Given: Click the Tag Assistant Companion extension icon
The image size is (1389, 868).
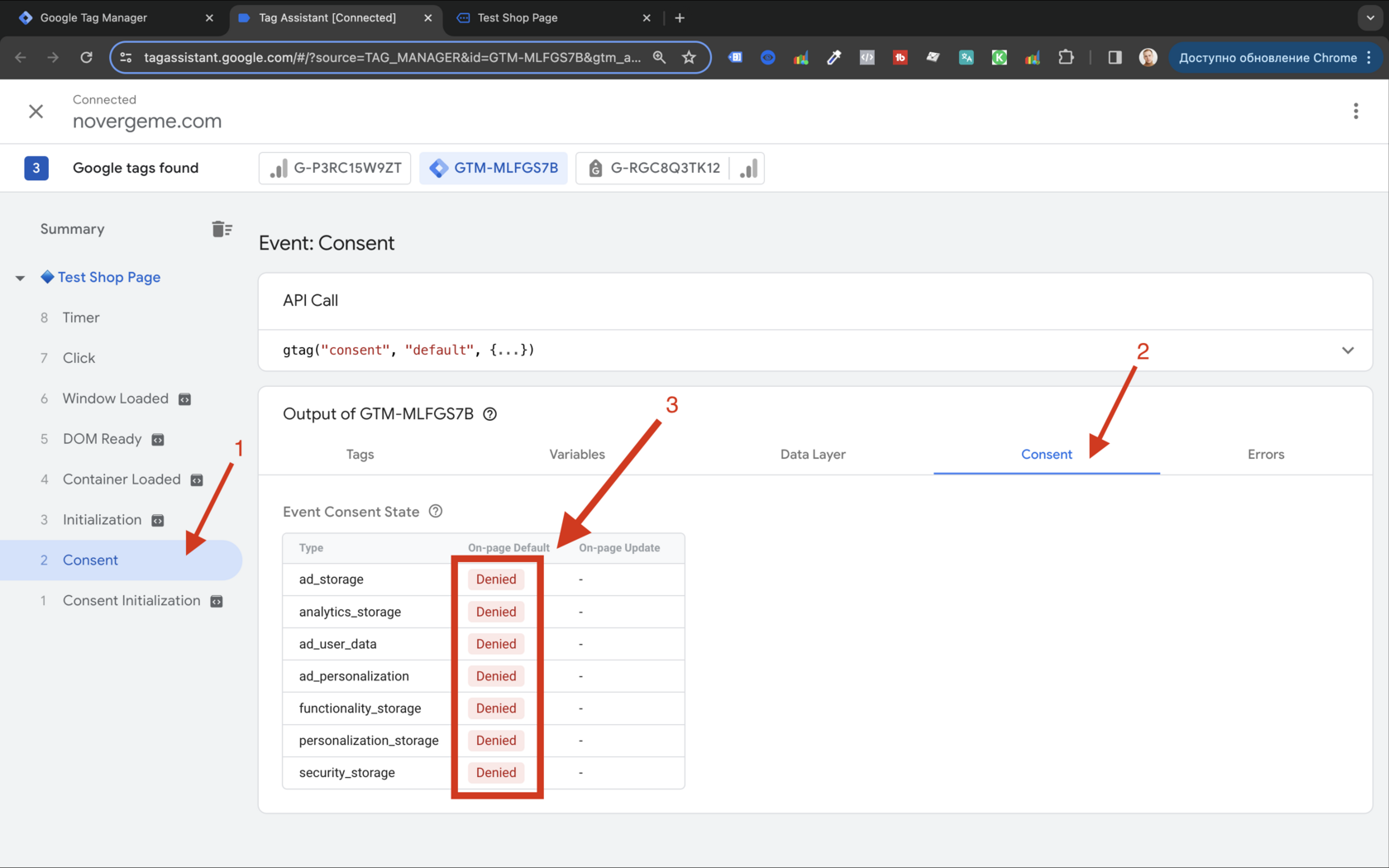Looking at the screenshot, I should (x=734, y=57).
